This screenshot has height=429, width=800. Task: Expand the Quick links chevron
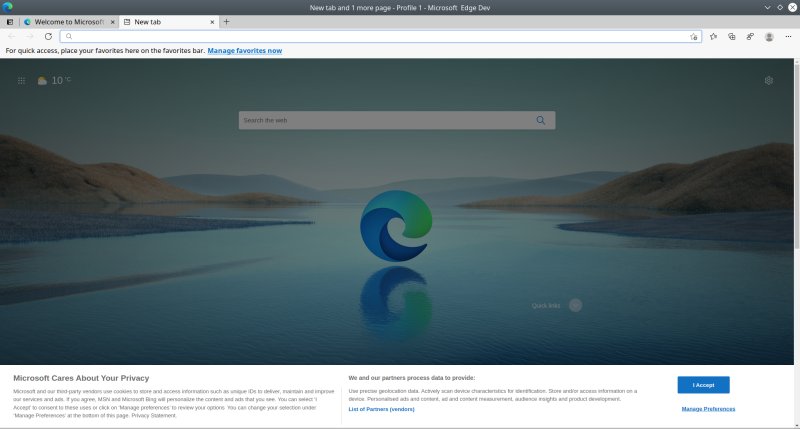576,305
